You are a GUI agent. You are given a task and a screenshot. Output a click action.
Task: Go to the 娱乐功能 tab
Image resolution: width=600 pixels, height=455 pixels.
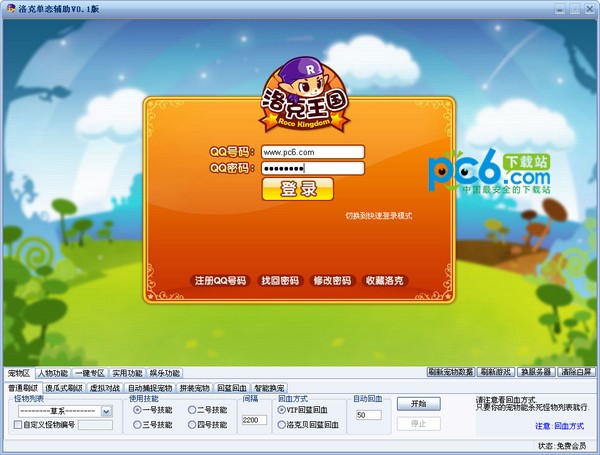click(x=165, y=373)
